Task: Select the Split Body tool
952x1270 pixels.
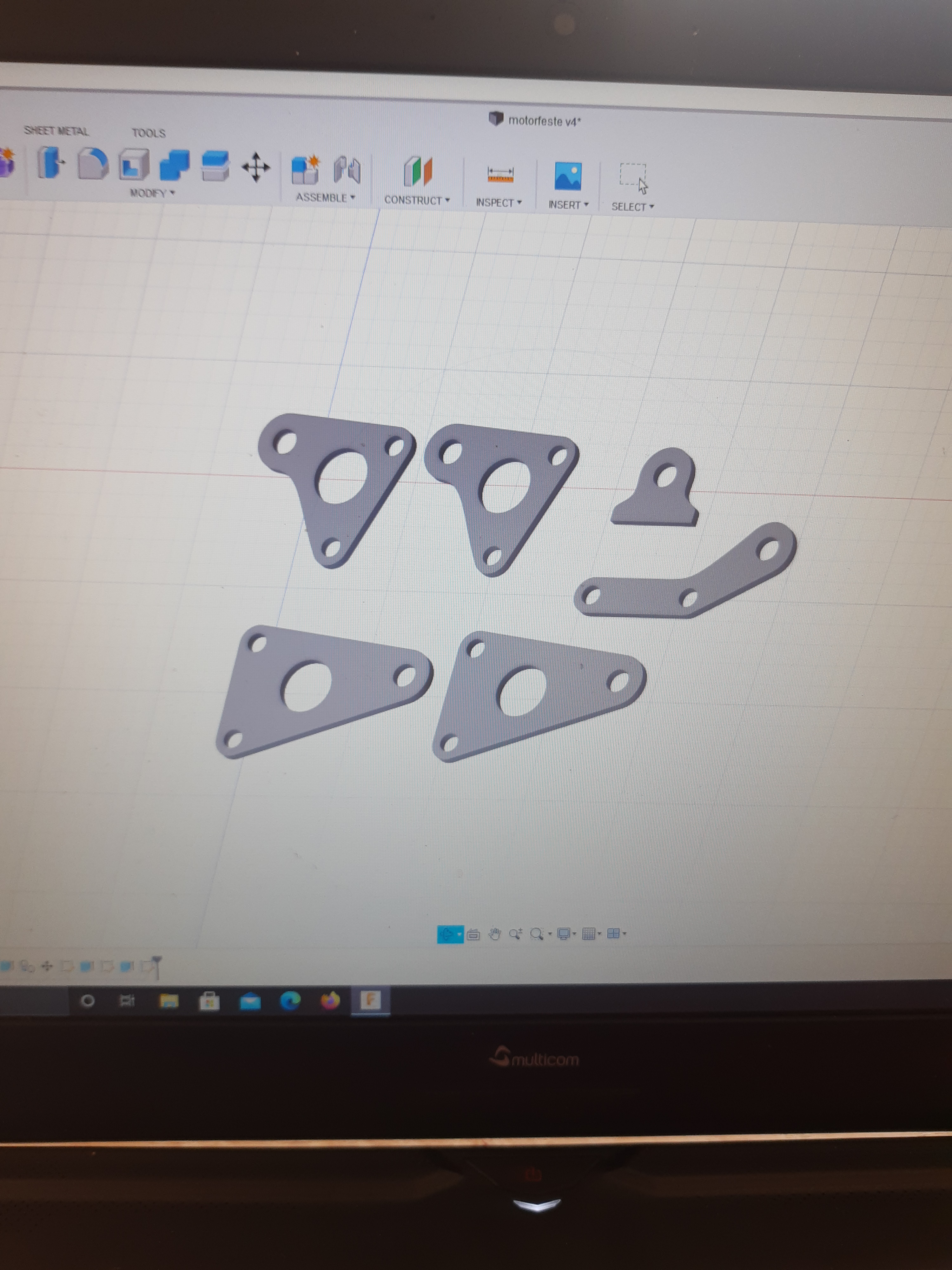Action: click(215, 166)
